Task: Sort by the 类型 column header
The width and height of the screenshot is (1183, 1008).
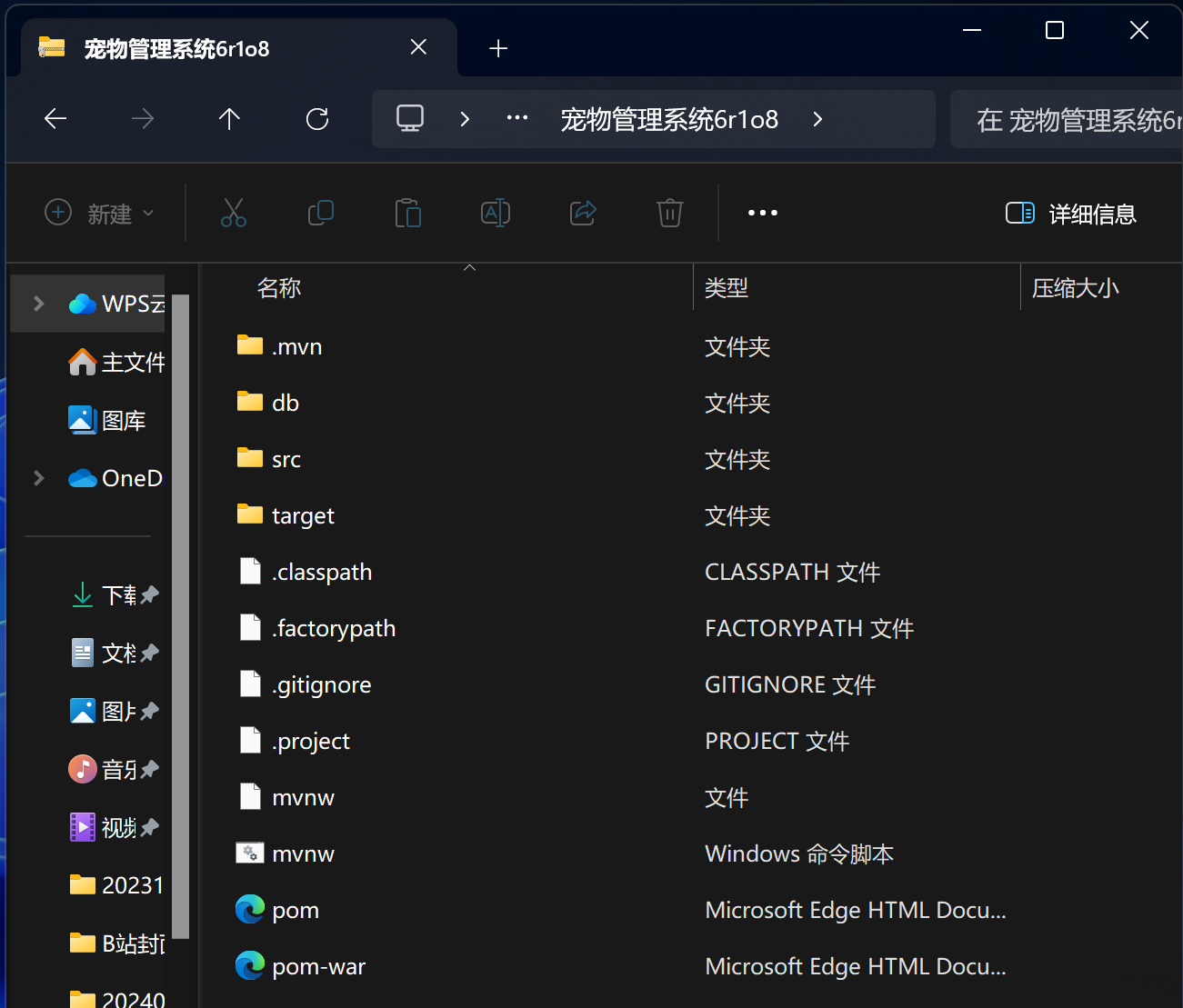Action: tap(727, 288)
